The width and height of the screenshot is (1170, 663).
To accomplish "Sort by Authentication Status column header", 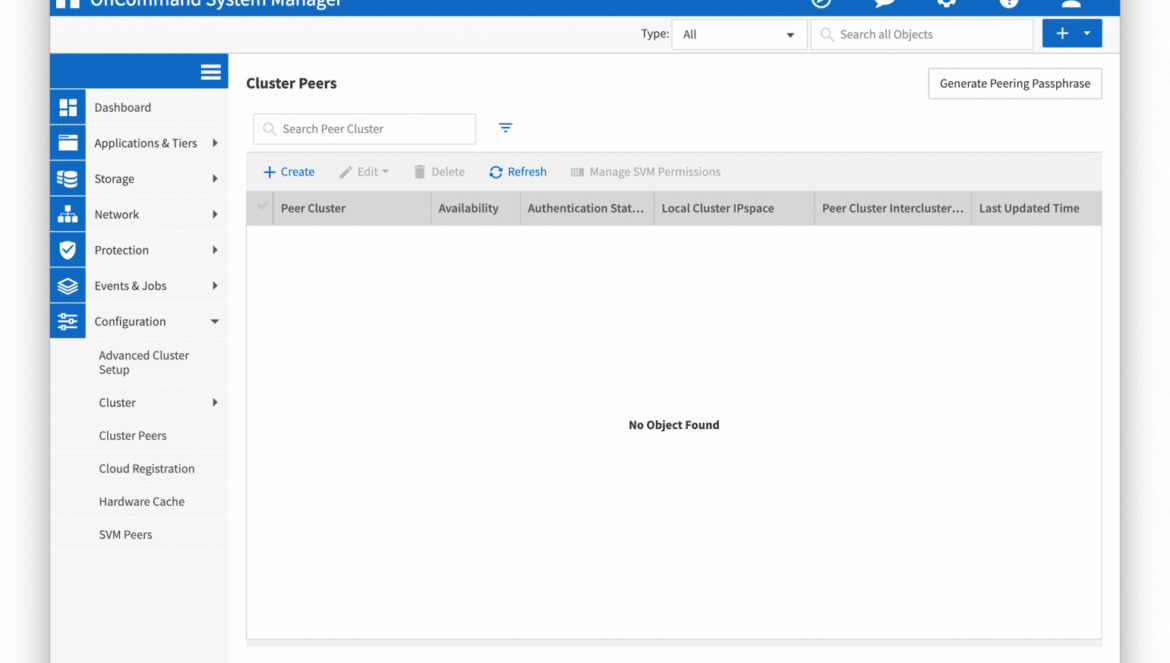I will [586, 209].
